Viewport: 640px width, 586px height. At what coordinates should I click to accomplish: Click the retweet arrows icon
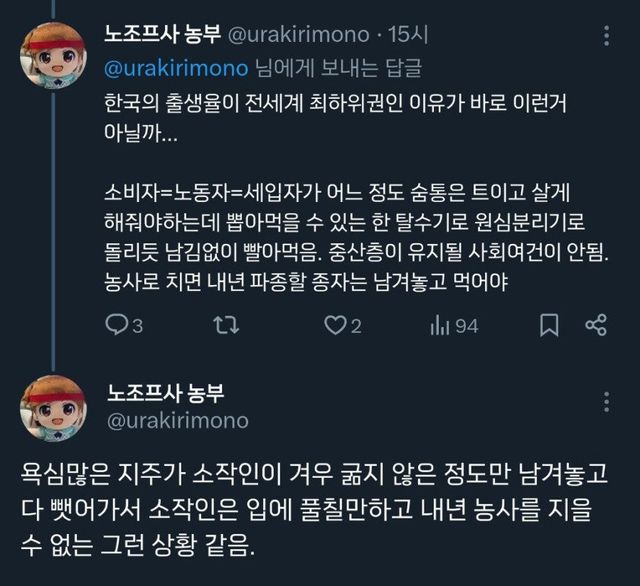[231, 325]
